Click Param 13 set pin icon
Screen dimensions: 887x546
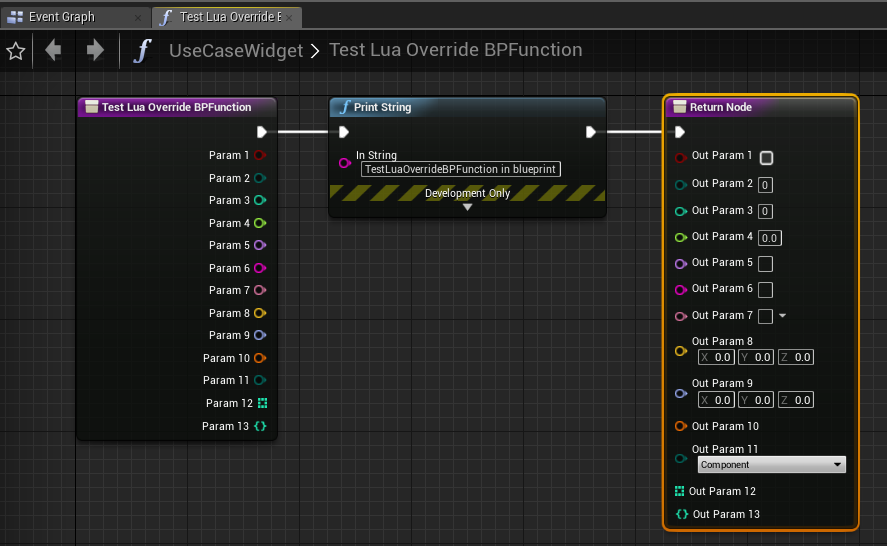click(261, 426)
